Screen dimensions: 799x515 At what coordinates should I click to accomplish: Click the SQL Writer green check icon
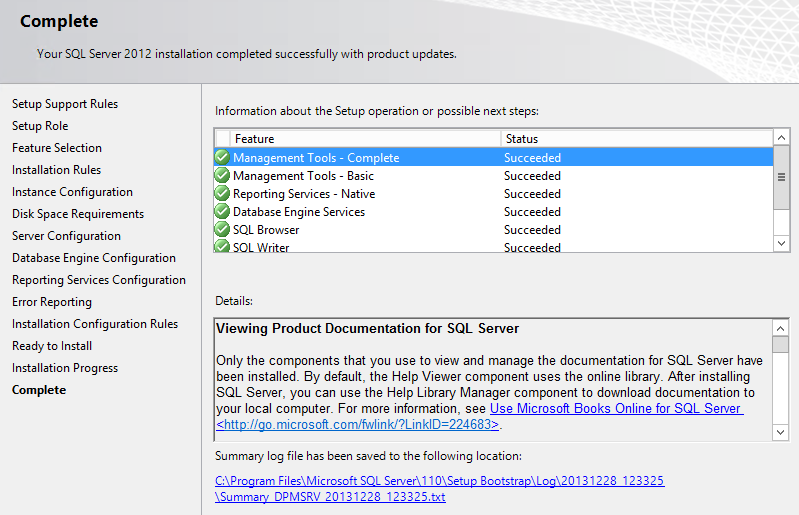click(222, 247)
